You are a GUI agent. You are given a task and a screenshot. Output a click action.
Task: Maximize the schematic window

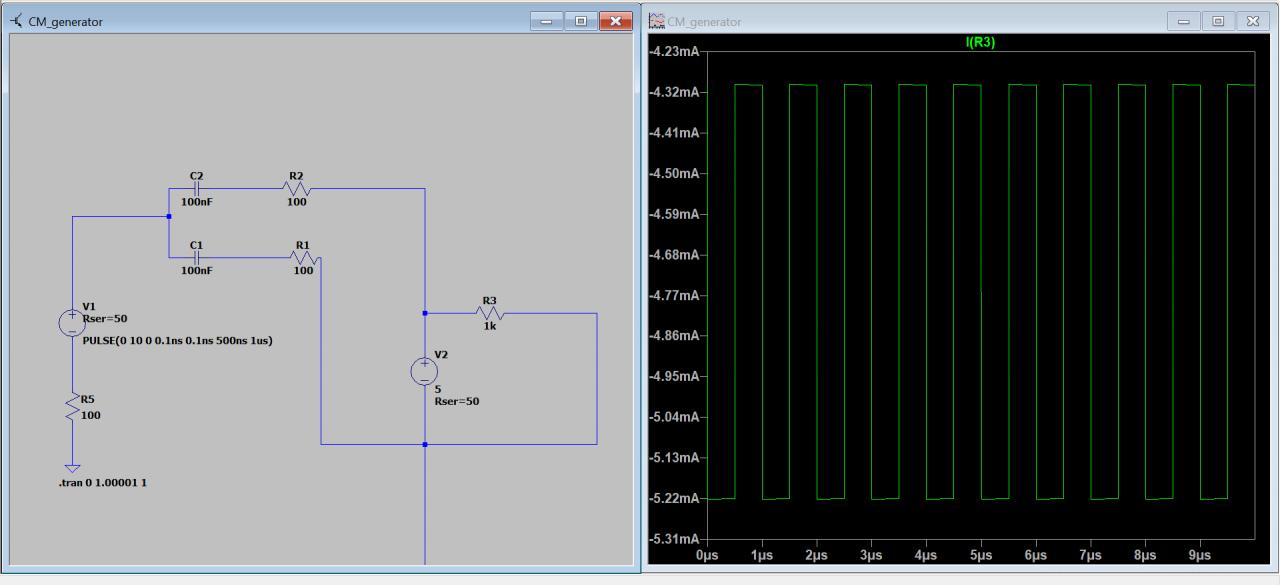pos(580,21)
